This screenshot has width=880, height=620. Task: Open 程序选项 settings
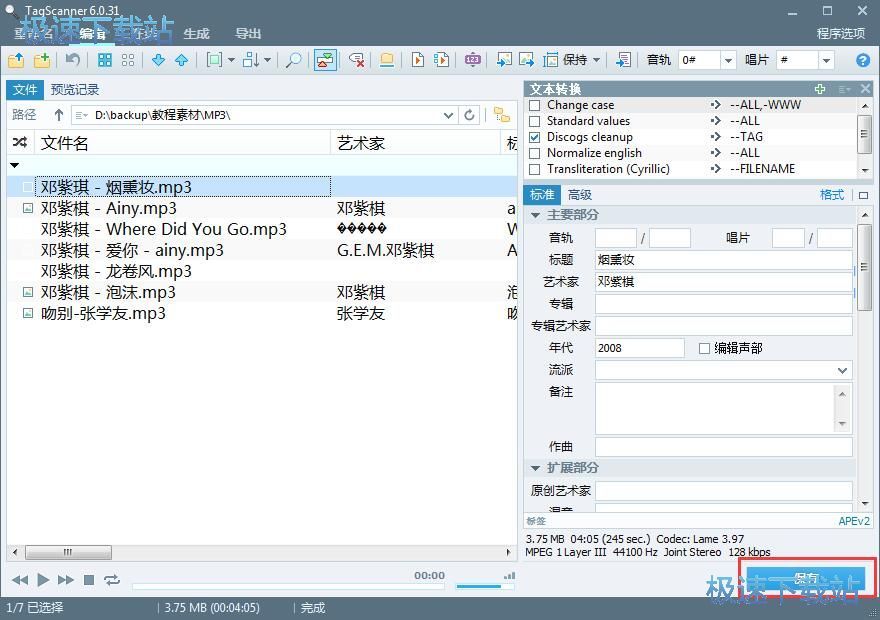[x=841, y=34]
